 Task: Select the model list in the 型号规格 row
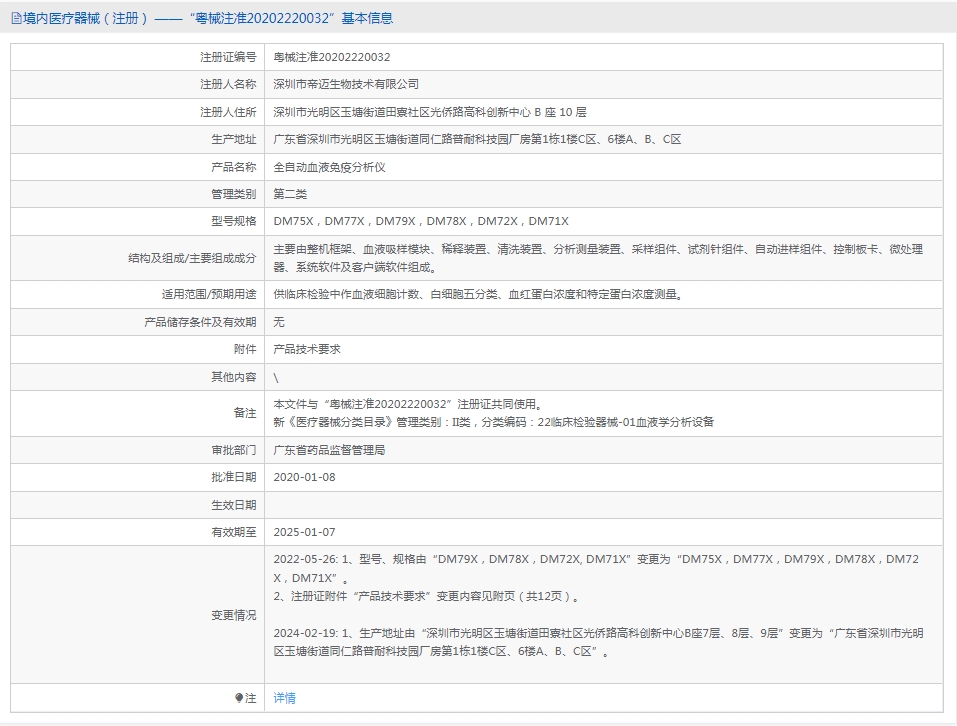[421, 221]
